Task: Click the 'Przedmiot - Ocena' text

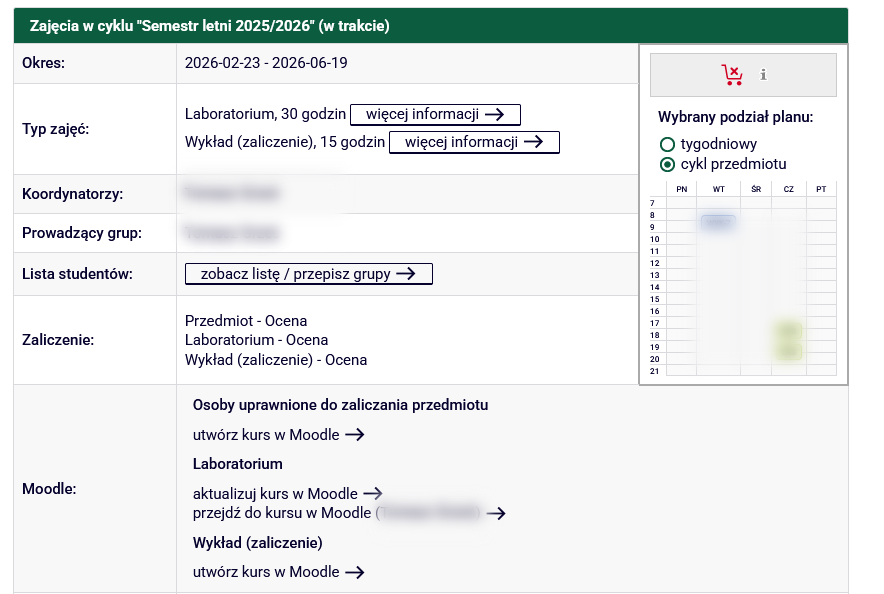Action: point(246,321)
